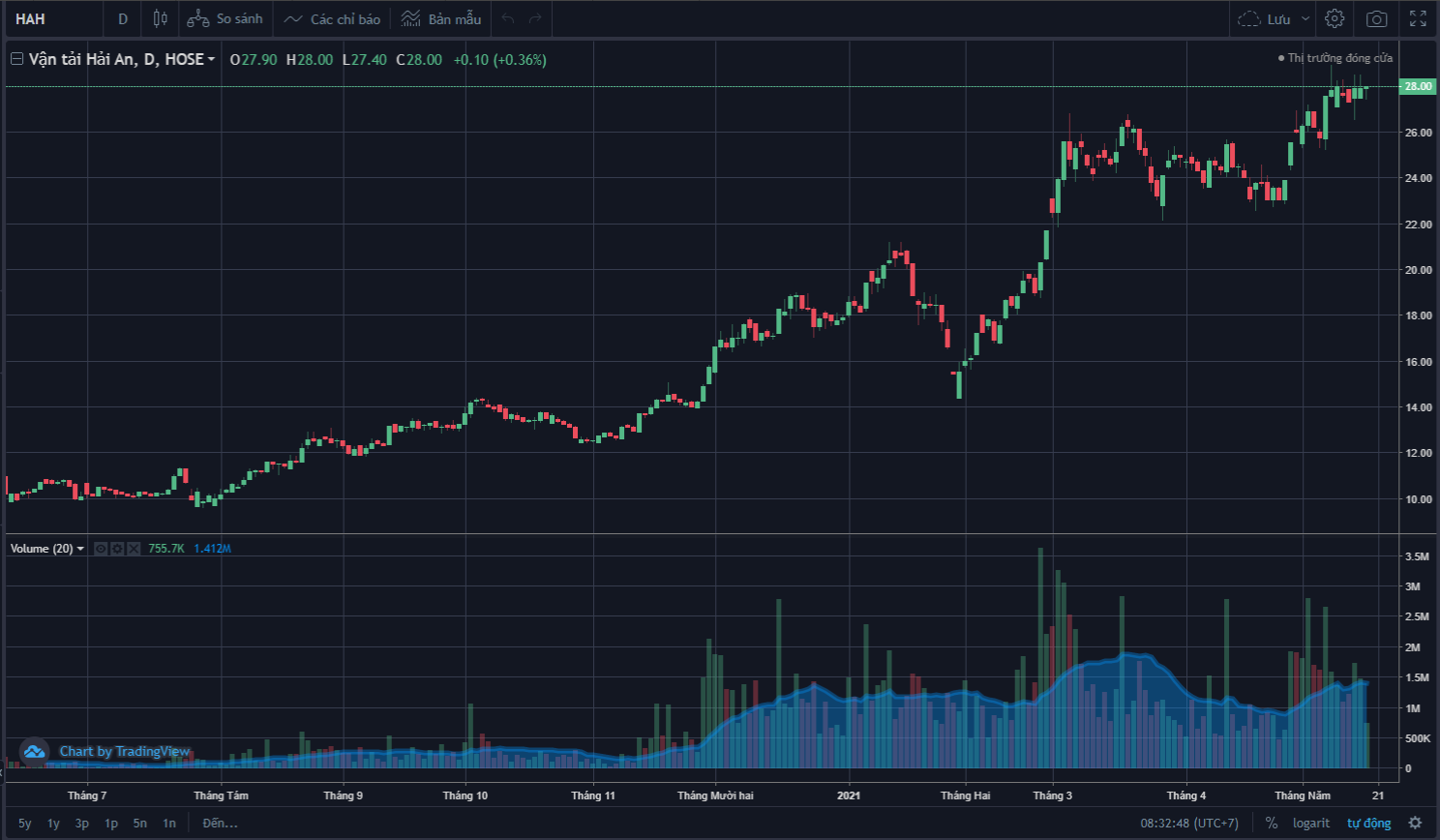The height and width of the screenshot is (840, 1440).
Task: Click the redo arrow
Action: (x=535, y=18)
